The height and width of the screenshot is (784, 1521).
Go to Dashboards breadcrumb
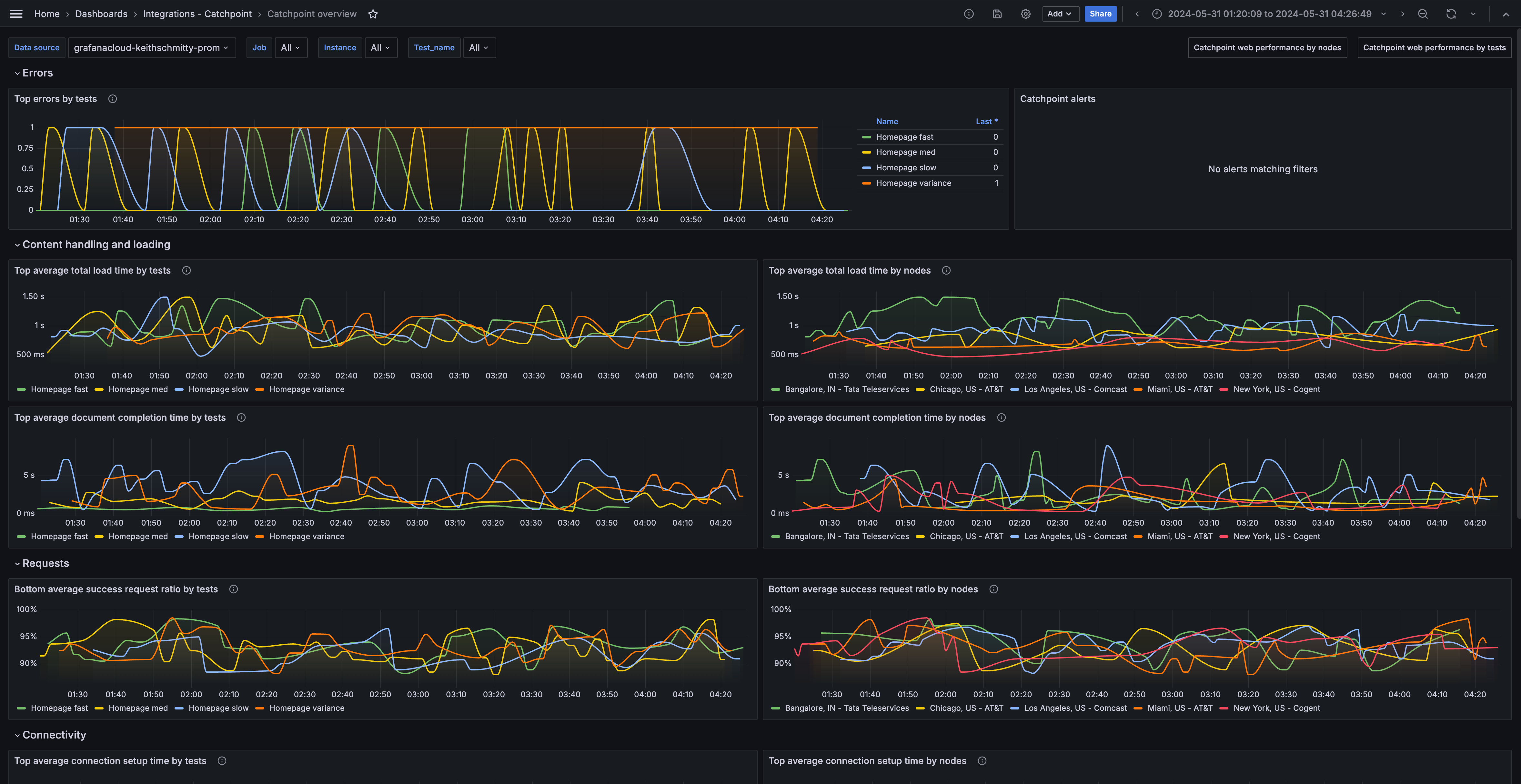pyautogui.click(x=101, y=14)
